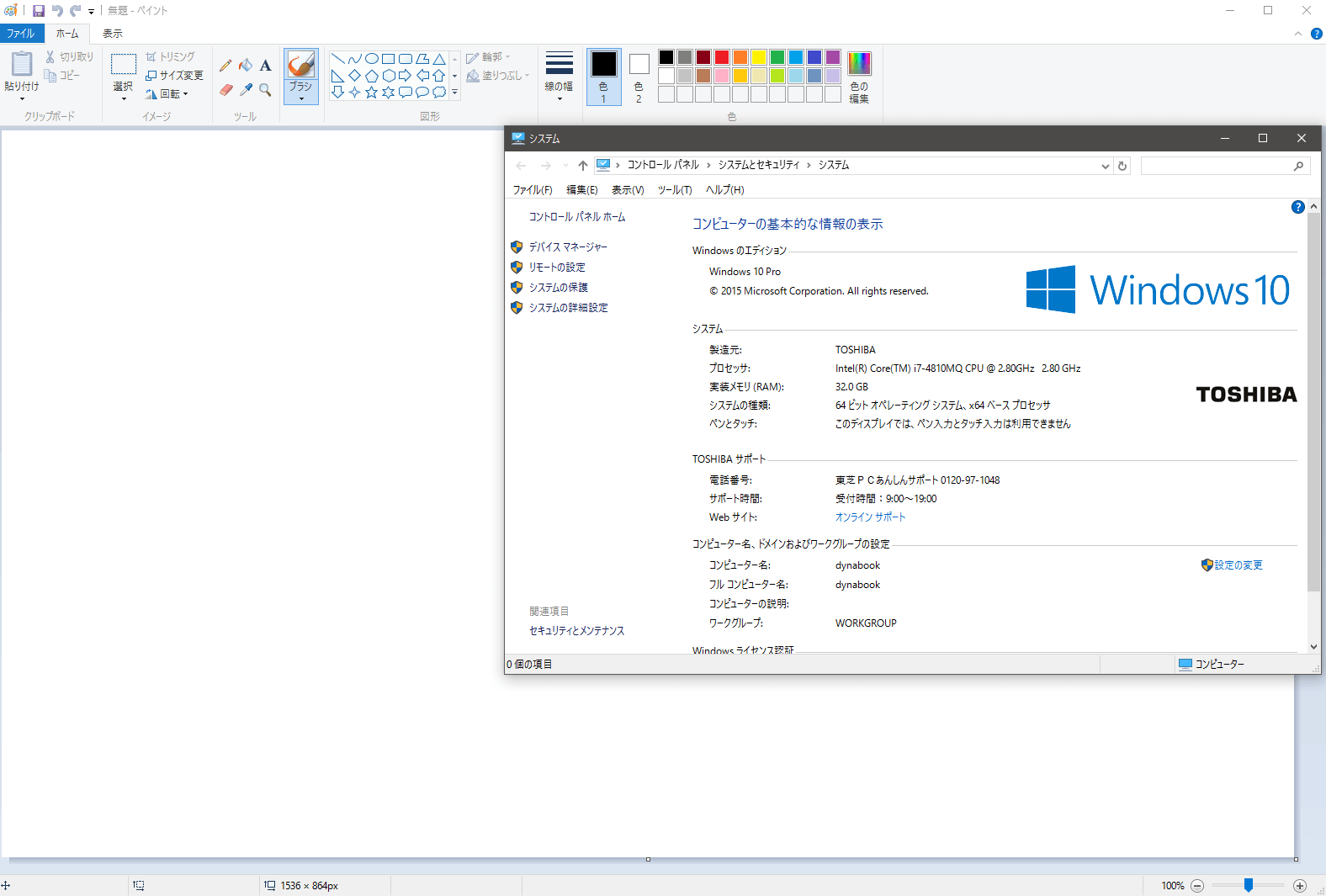
Task: Expand the line width (線の幅) dropdown
Action: pos(559,76)
